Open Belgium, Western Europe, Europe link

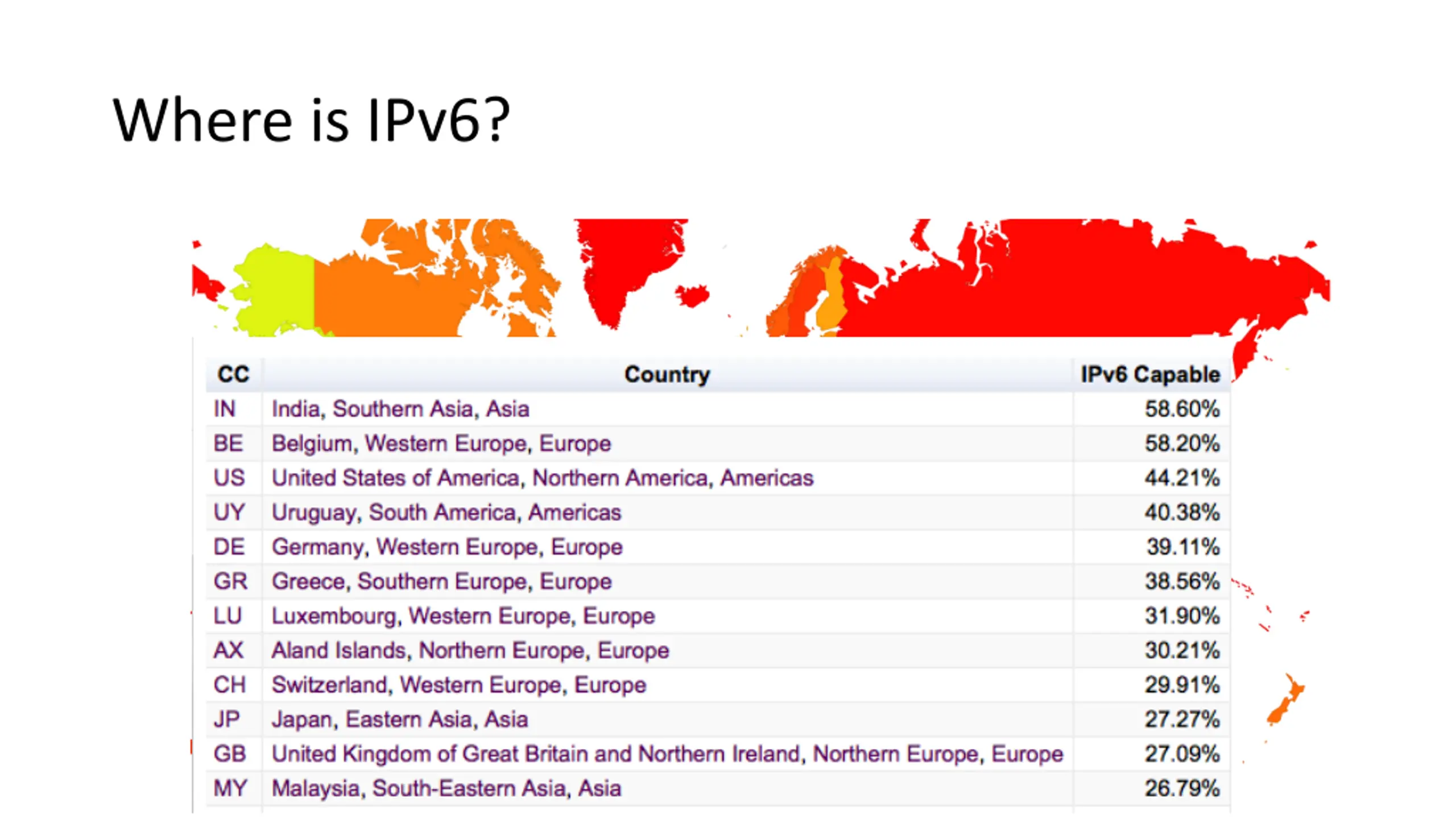tap(441, 444)
